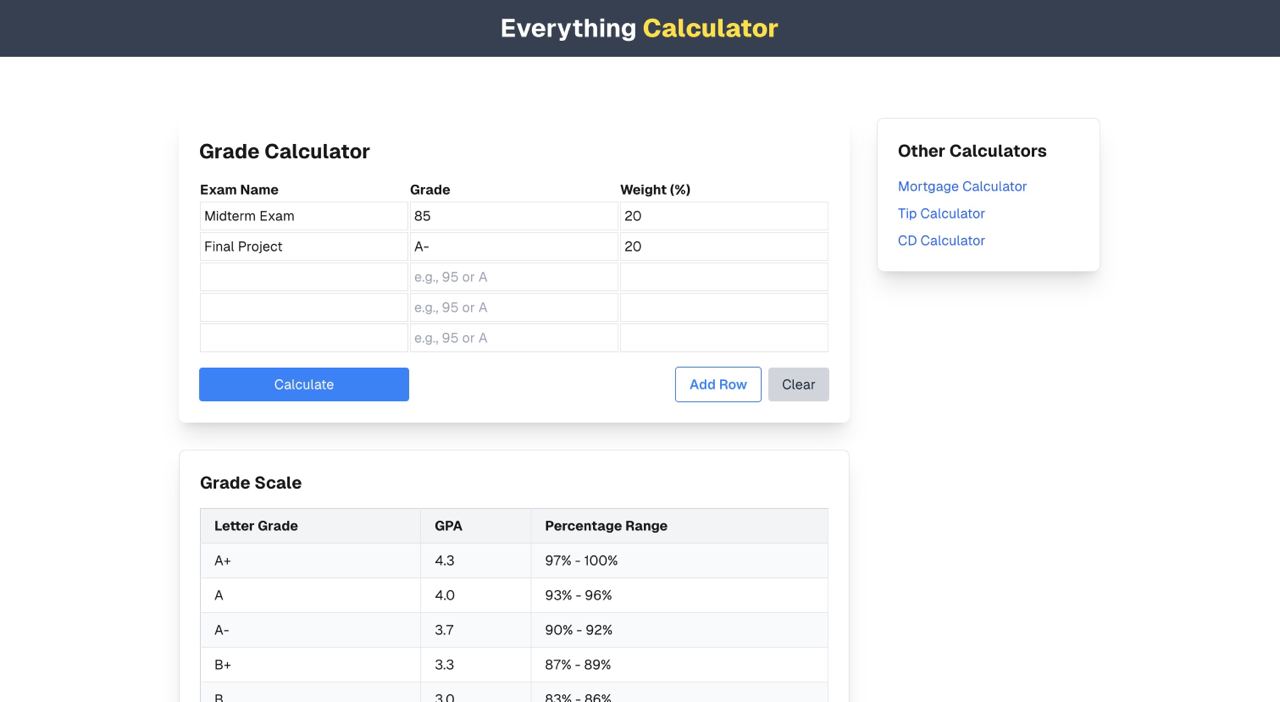Select the Final Project name field

point(304,247)
